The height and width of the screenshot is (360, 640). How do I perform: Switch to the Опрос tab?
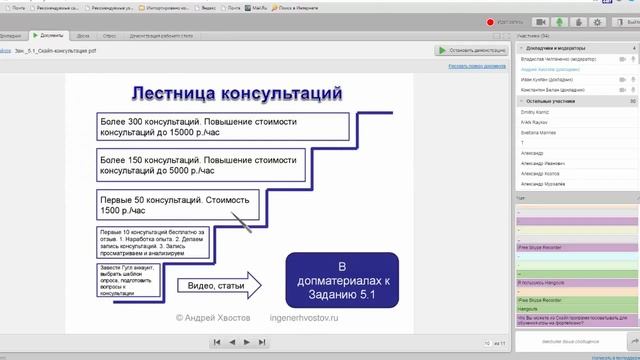pos(109,36)
